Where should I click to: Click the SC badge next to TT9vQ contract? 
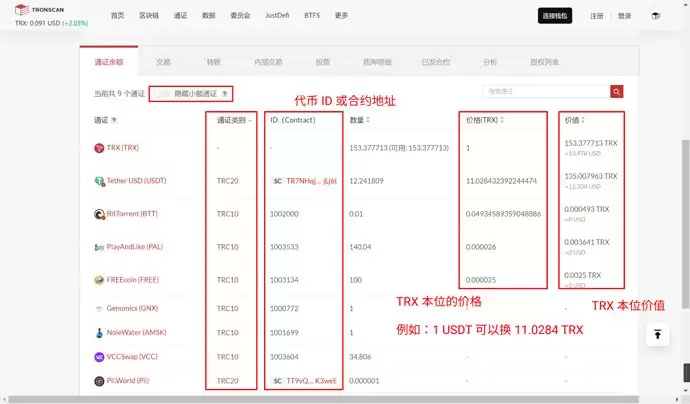coord(277,381)
